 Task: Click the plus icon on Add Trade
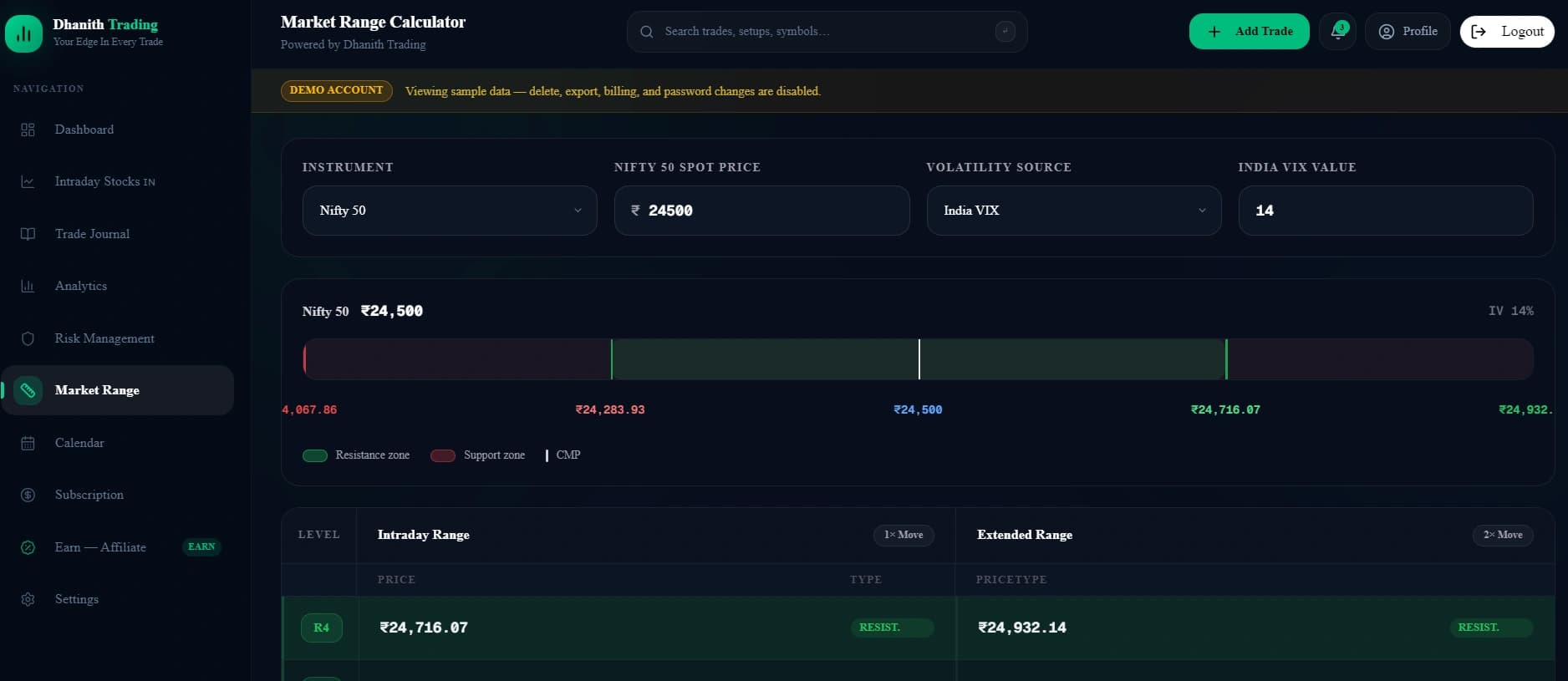coord(1214,32)
